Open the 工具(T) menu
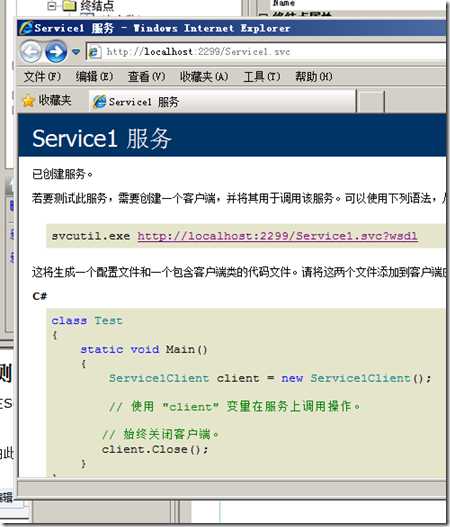Screen dimensions: 450x527 (x=262, y=77)
